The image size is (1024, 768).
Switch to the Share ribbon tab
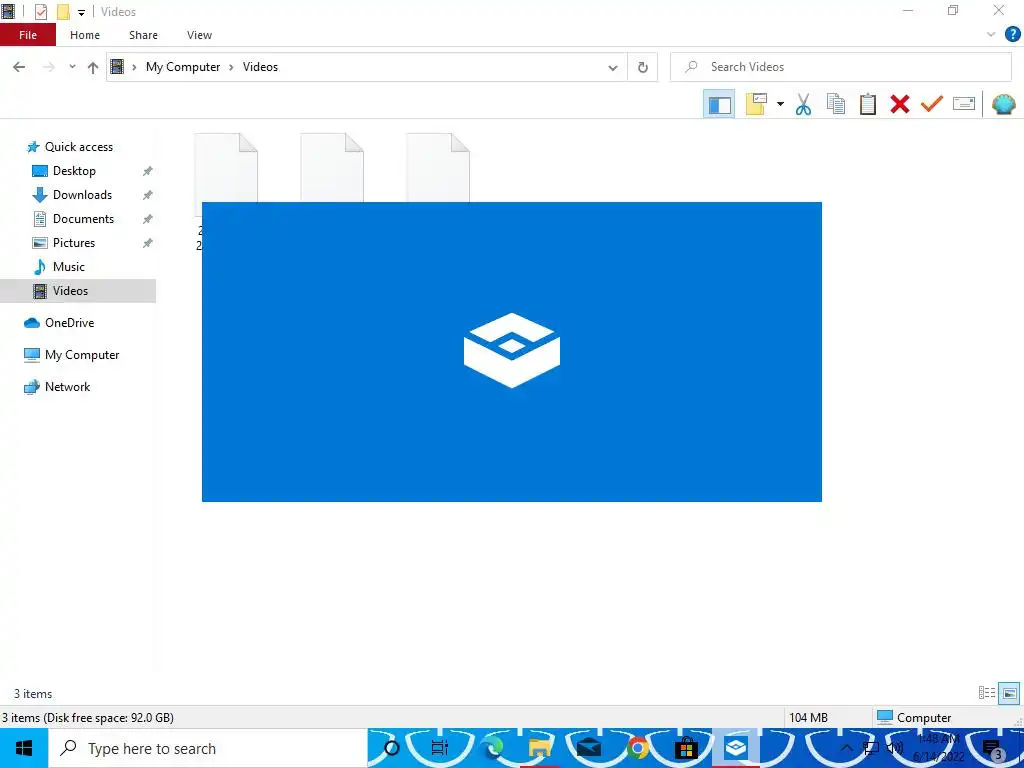(143, 35)
